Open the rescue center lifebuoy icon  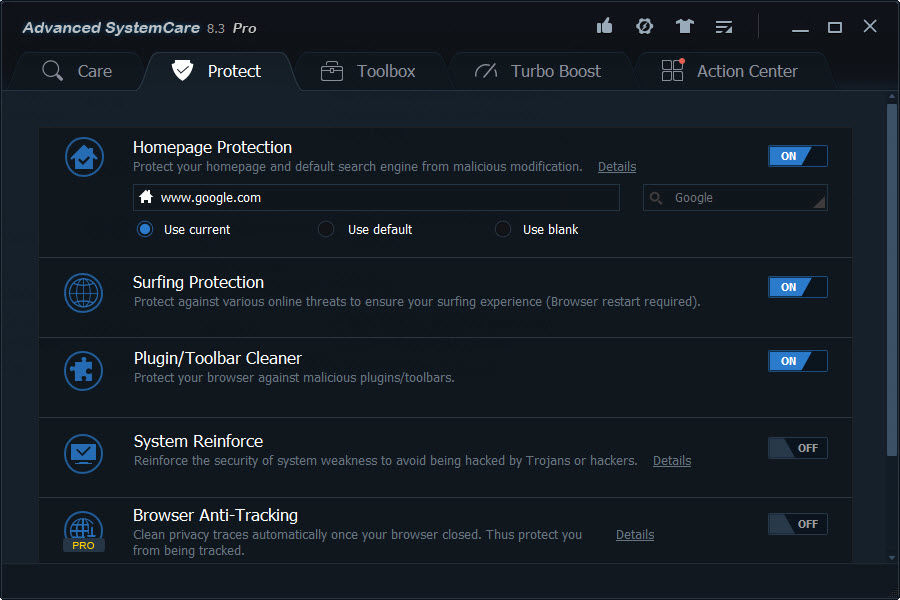click(645, 26)
